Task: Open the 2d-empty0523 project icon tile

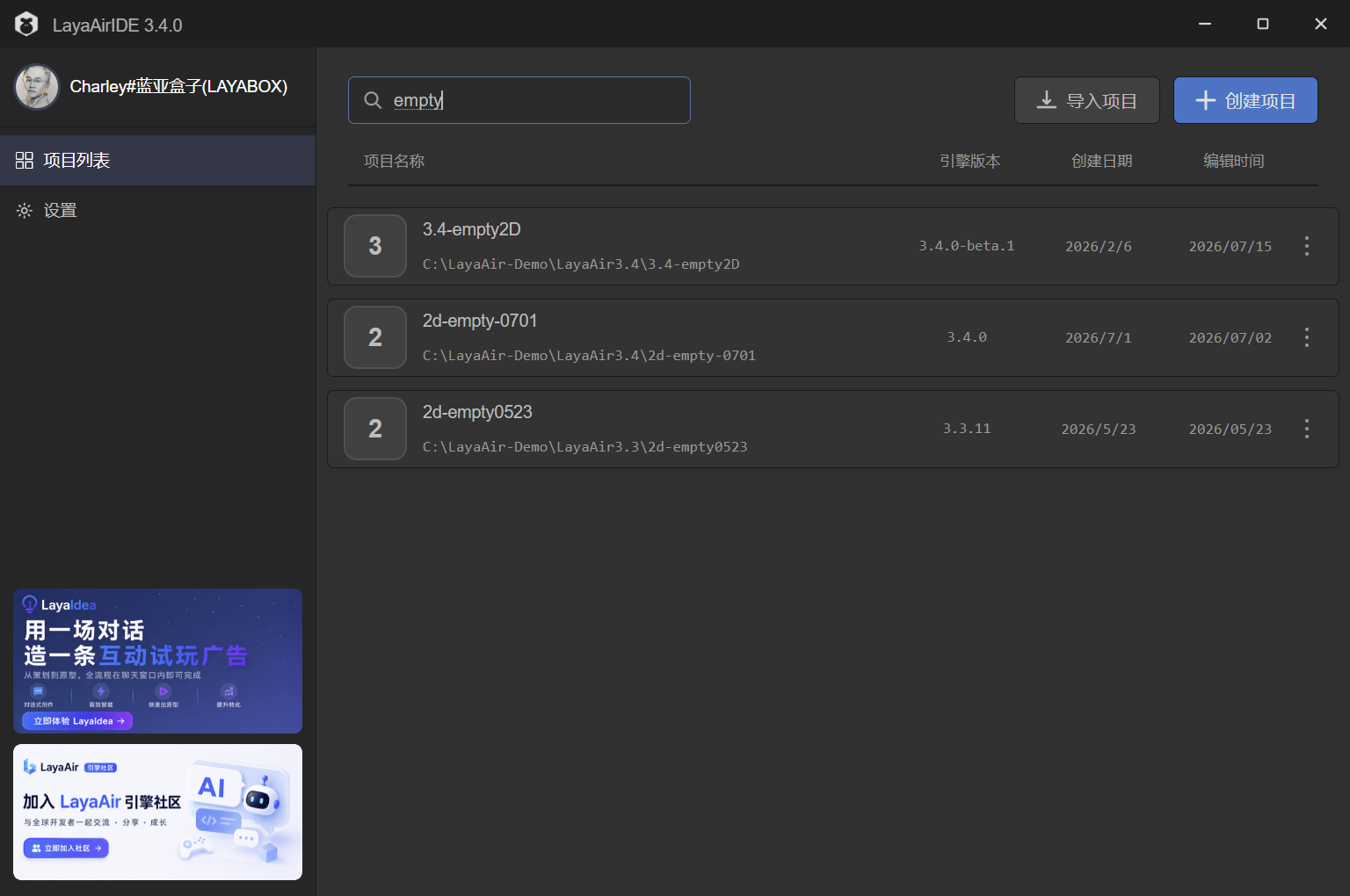Action: pos(375,429)
